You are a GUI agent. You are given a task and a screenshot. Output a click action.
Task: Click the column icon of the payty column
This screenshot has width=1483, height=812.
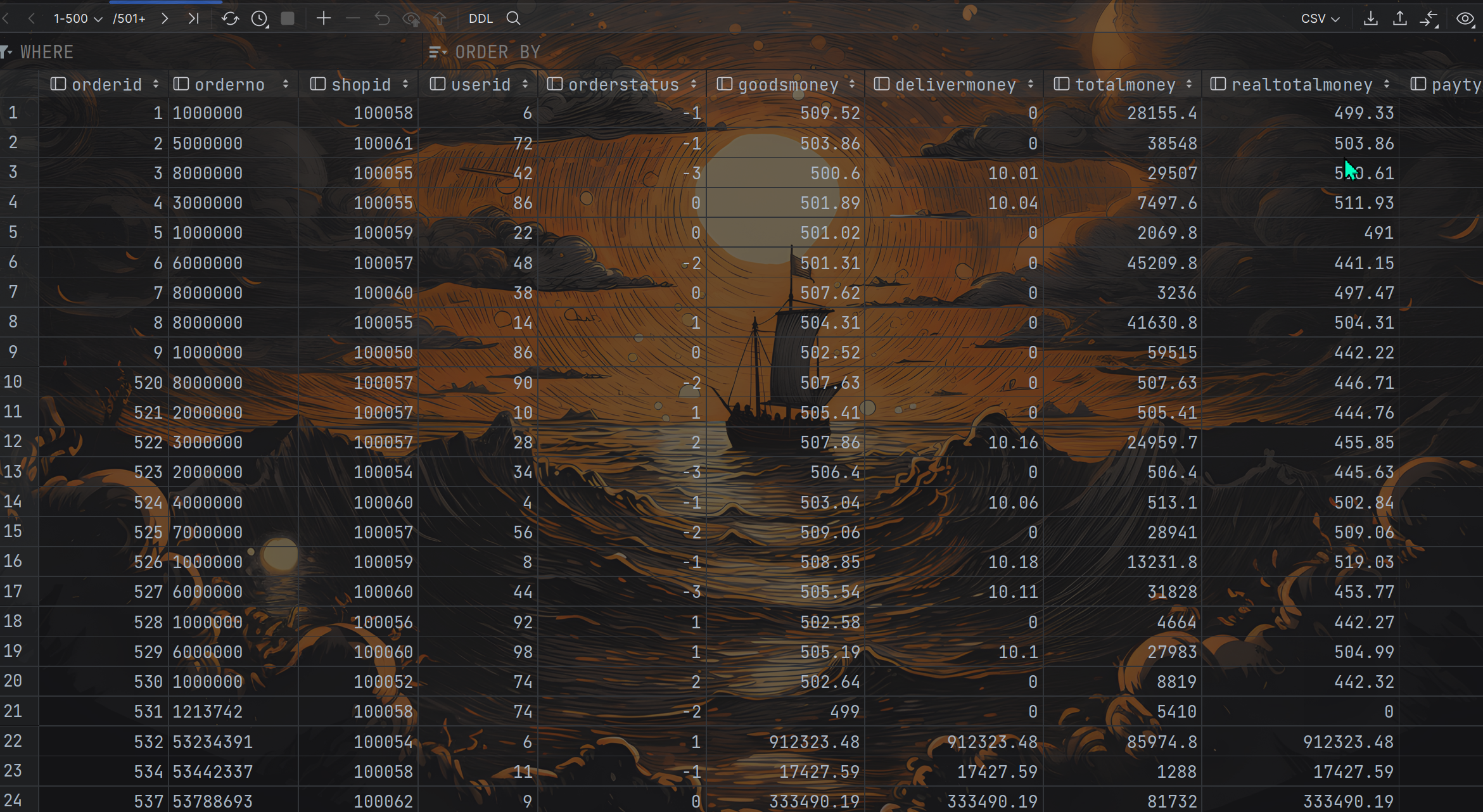(x=1418, y=84)
